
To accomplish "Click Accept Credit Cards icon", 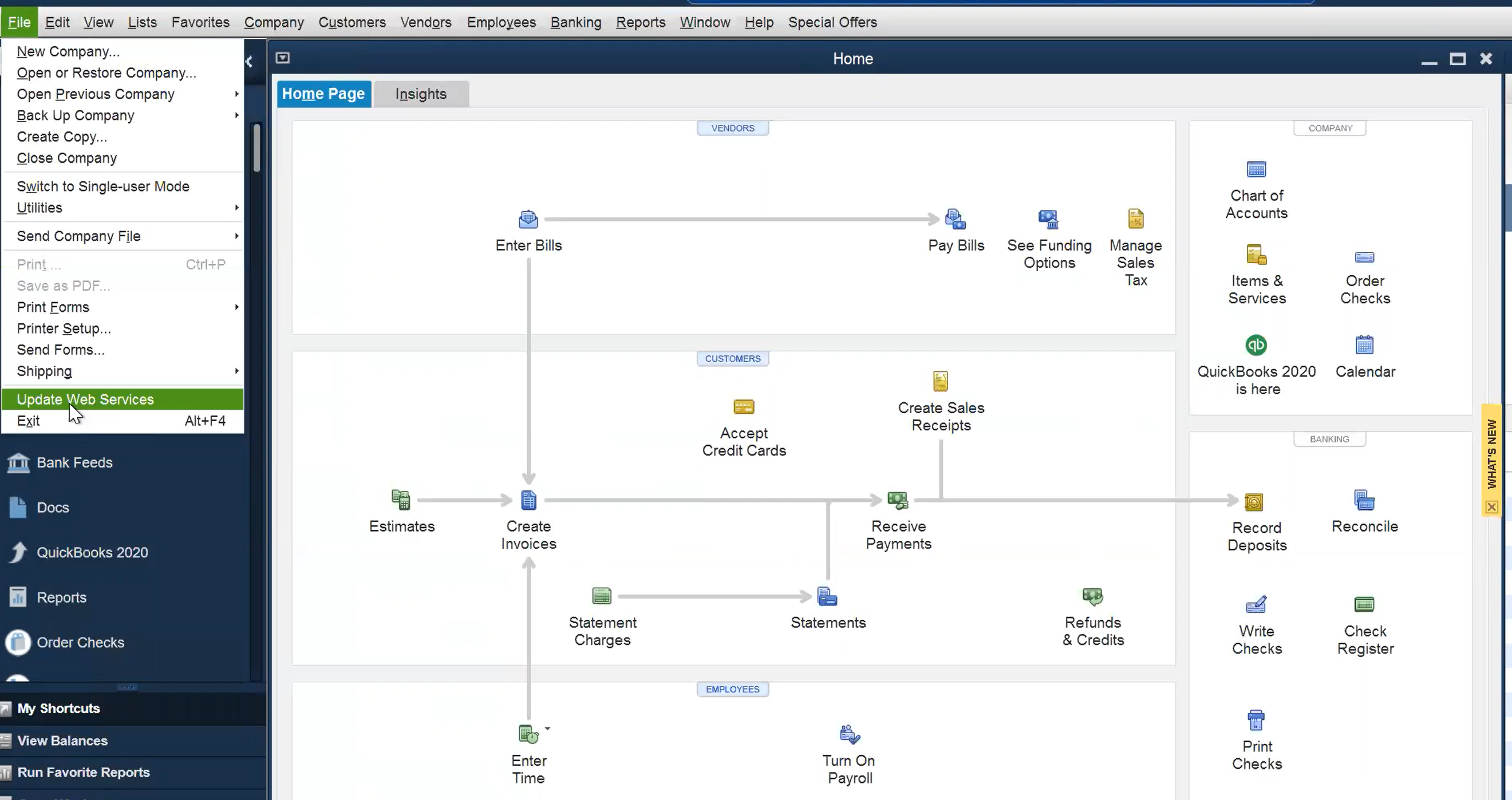I will (744, 407).
